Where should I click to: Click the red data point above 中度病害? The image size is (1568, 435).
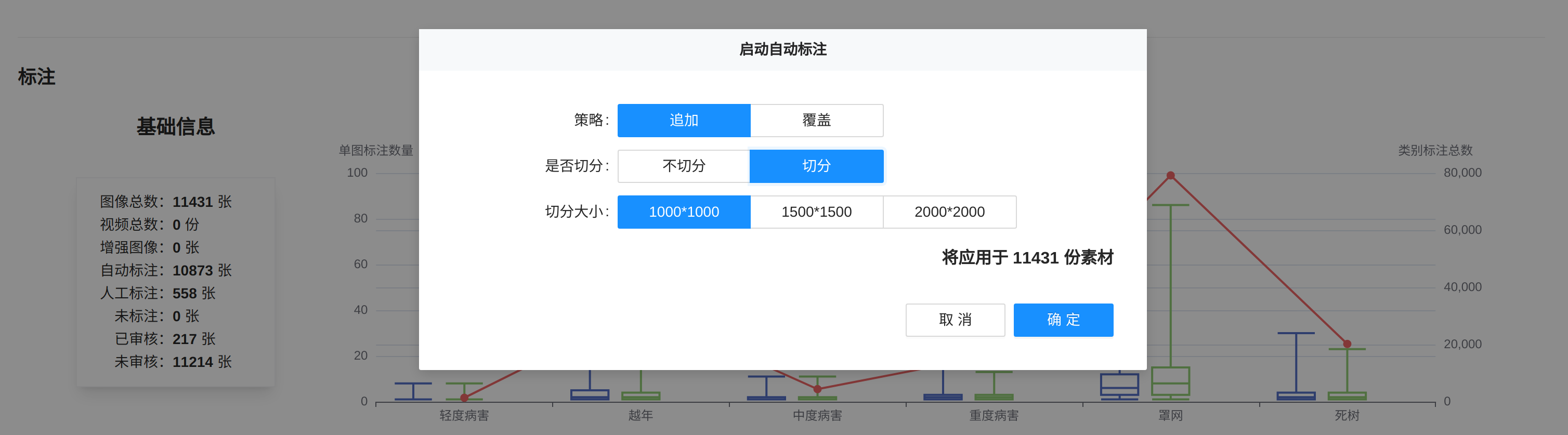click(817, 389)
